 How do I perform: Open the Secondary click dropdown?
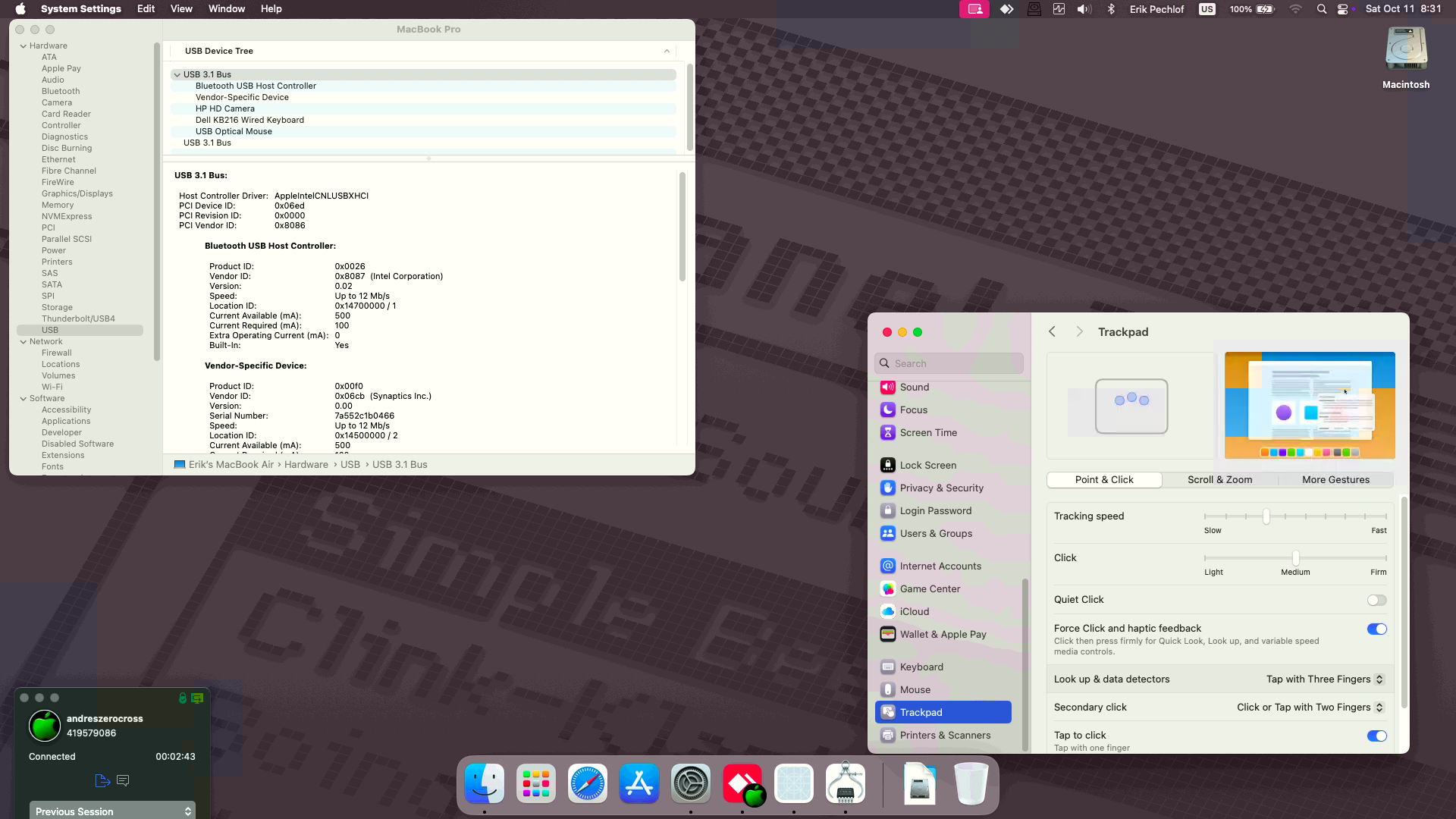coord(1310,707)
